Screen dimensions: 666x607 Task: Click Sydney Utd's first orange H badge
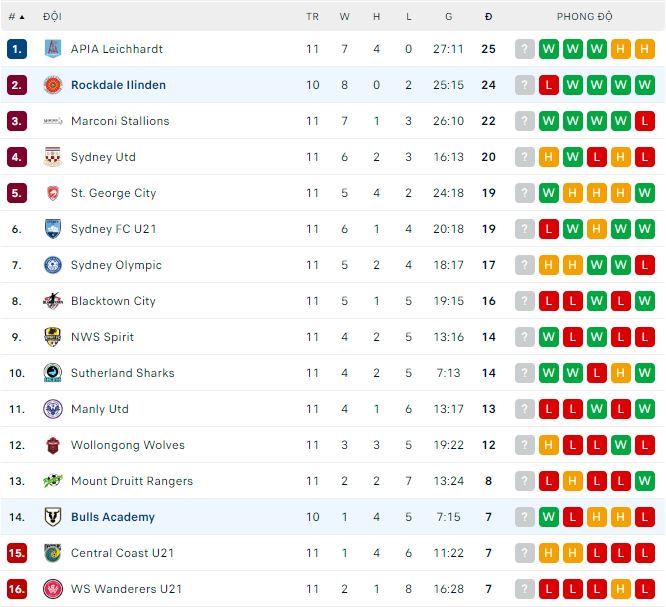coord(549,157)
